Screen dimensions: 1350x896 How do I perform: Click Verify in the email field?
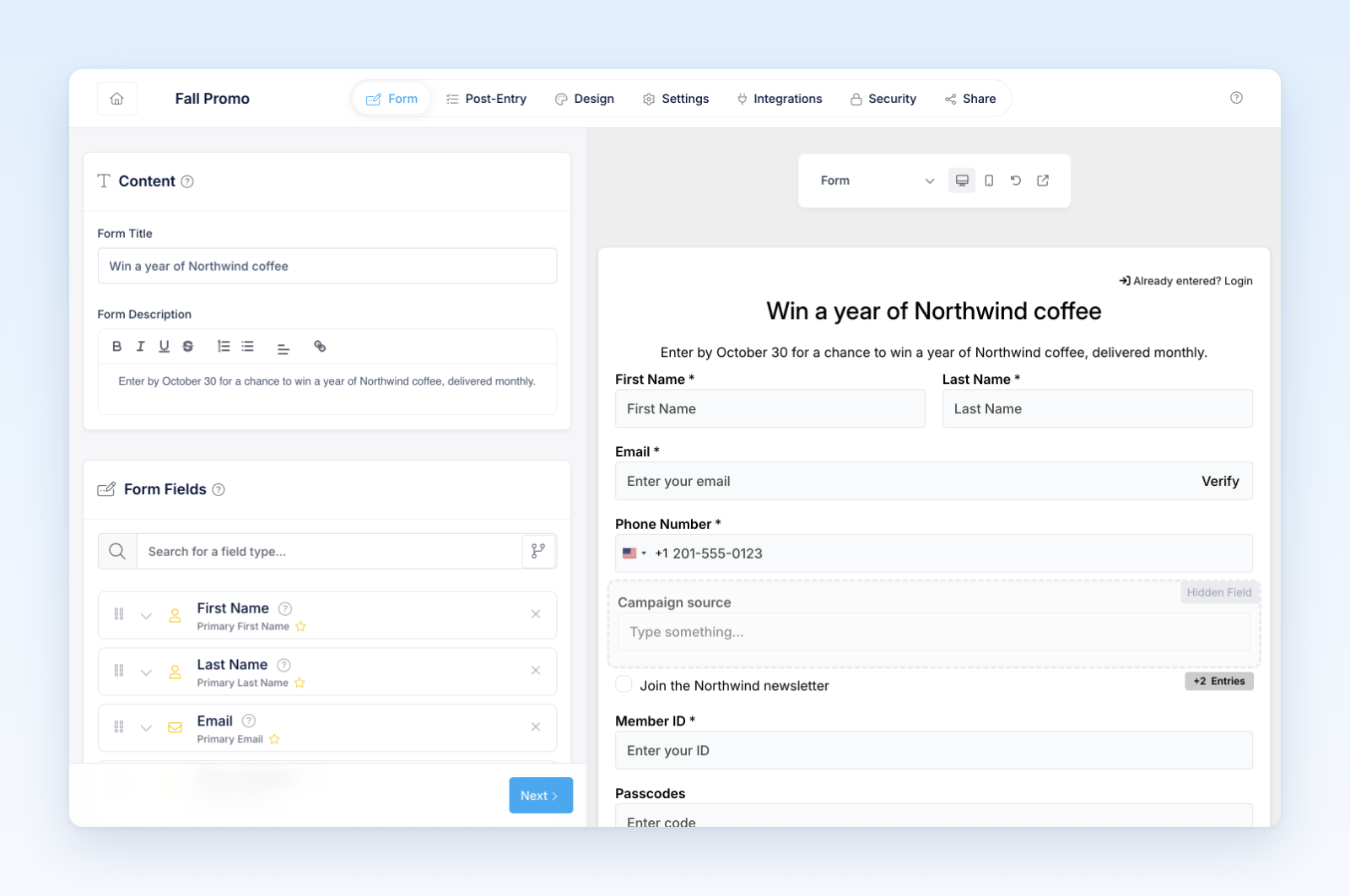tap(1220, 481)
